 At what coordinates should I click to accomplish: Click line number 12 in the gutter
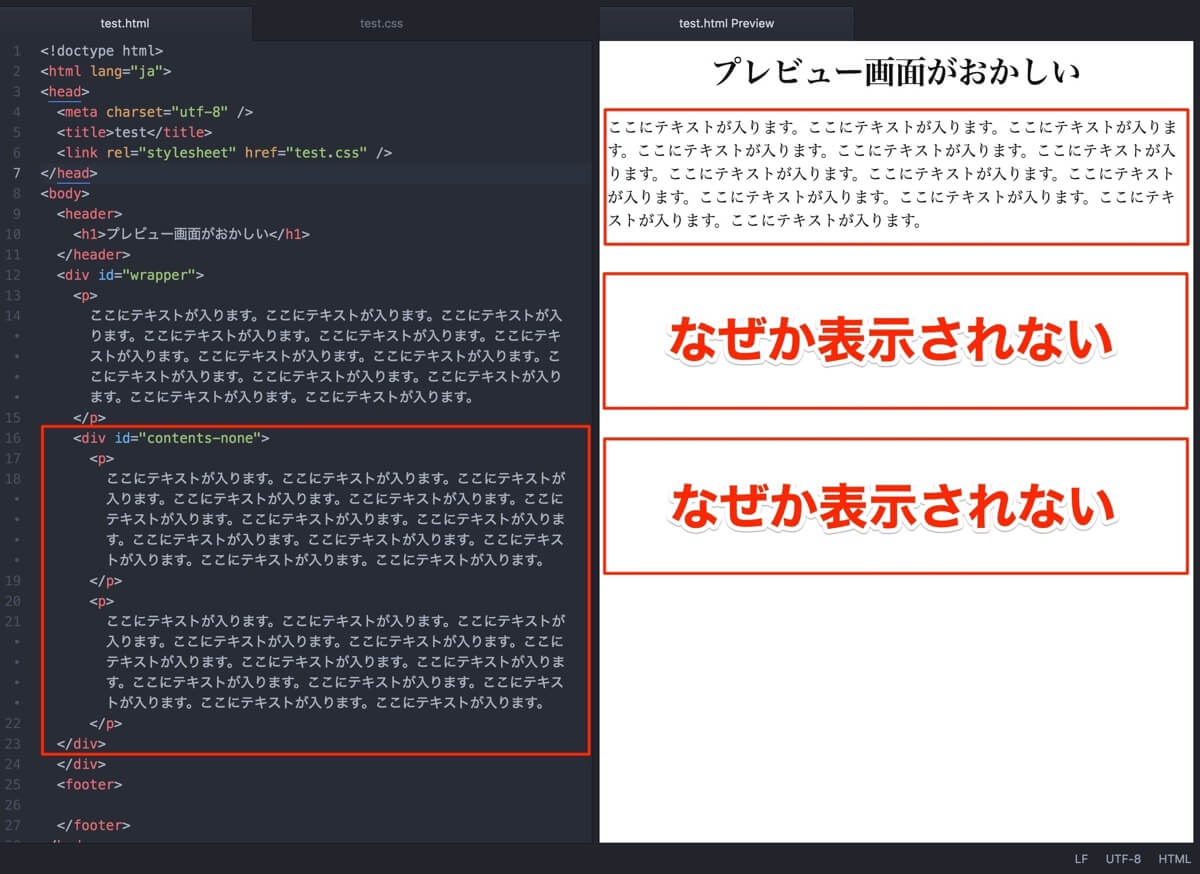pyautogui.click(x=13, y=275)
